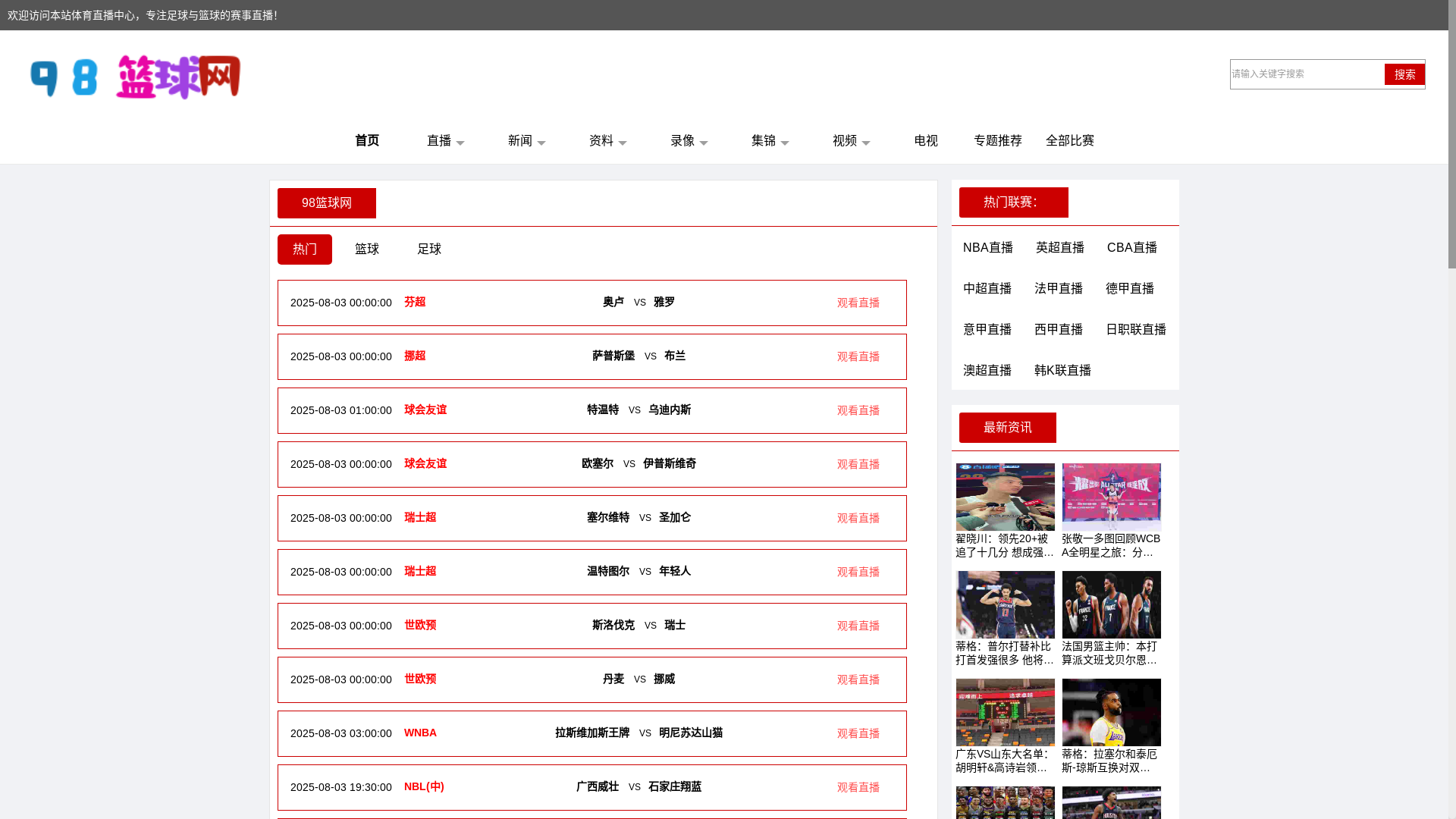Open NBA直播 league link
The width and height of the screenshot is (1456, 819).
pos(988,248)
